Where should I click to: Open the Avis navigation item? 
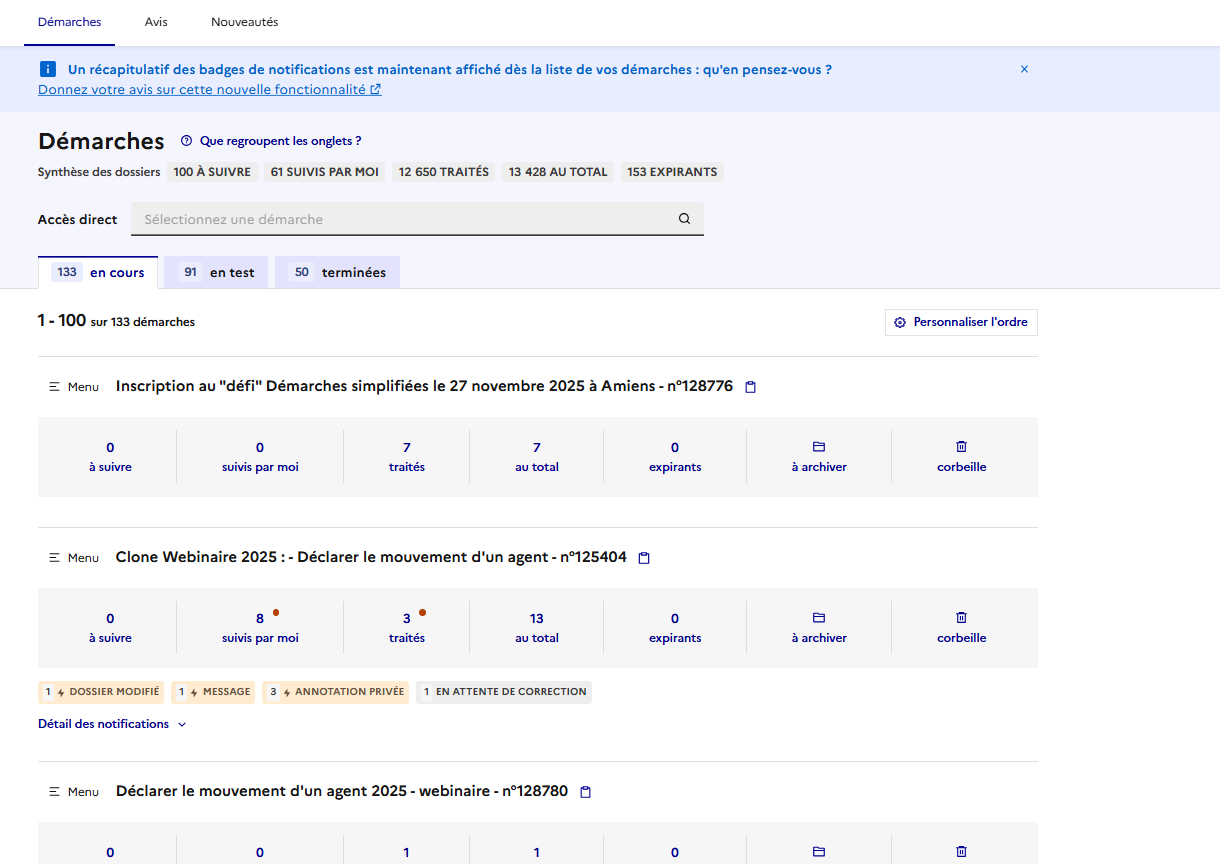pos(156,22)
